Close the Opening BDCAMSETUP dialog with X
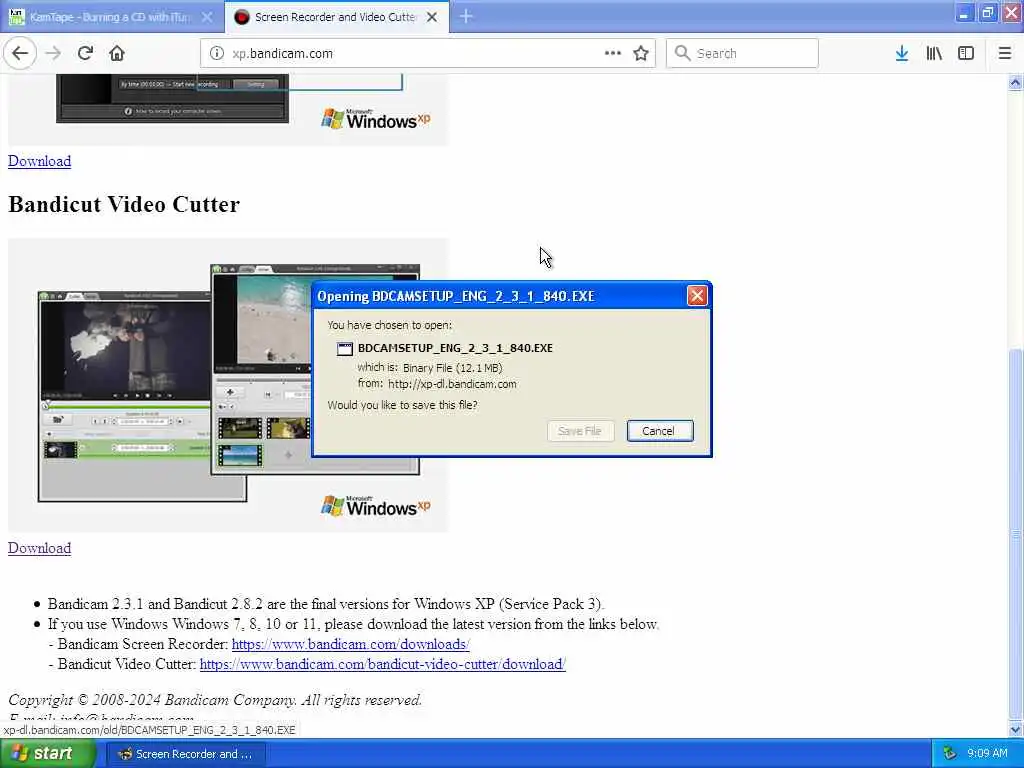The image size is (1024, 768). point(697,296)
